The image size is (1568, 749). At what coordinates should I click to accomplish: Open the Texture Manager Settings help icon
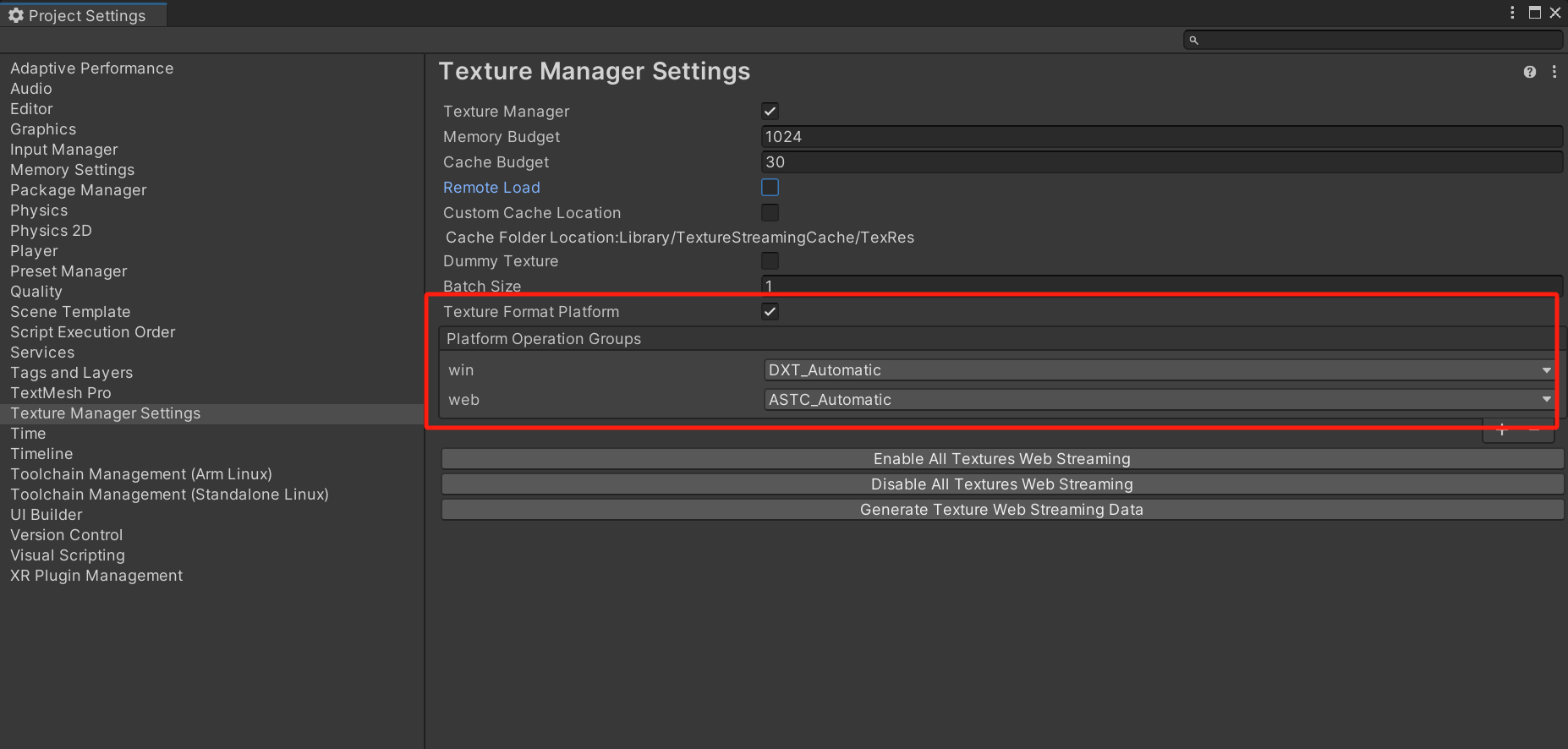(1529, 72)
